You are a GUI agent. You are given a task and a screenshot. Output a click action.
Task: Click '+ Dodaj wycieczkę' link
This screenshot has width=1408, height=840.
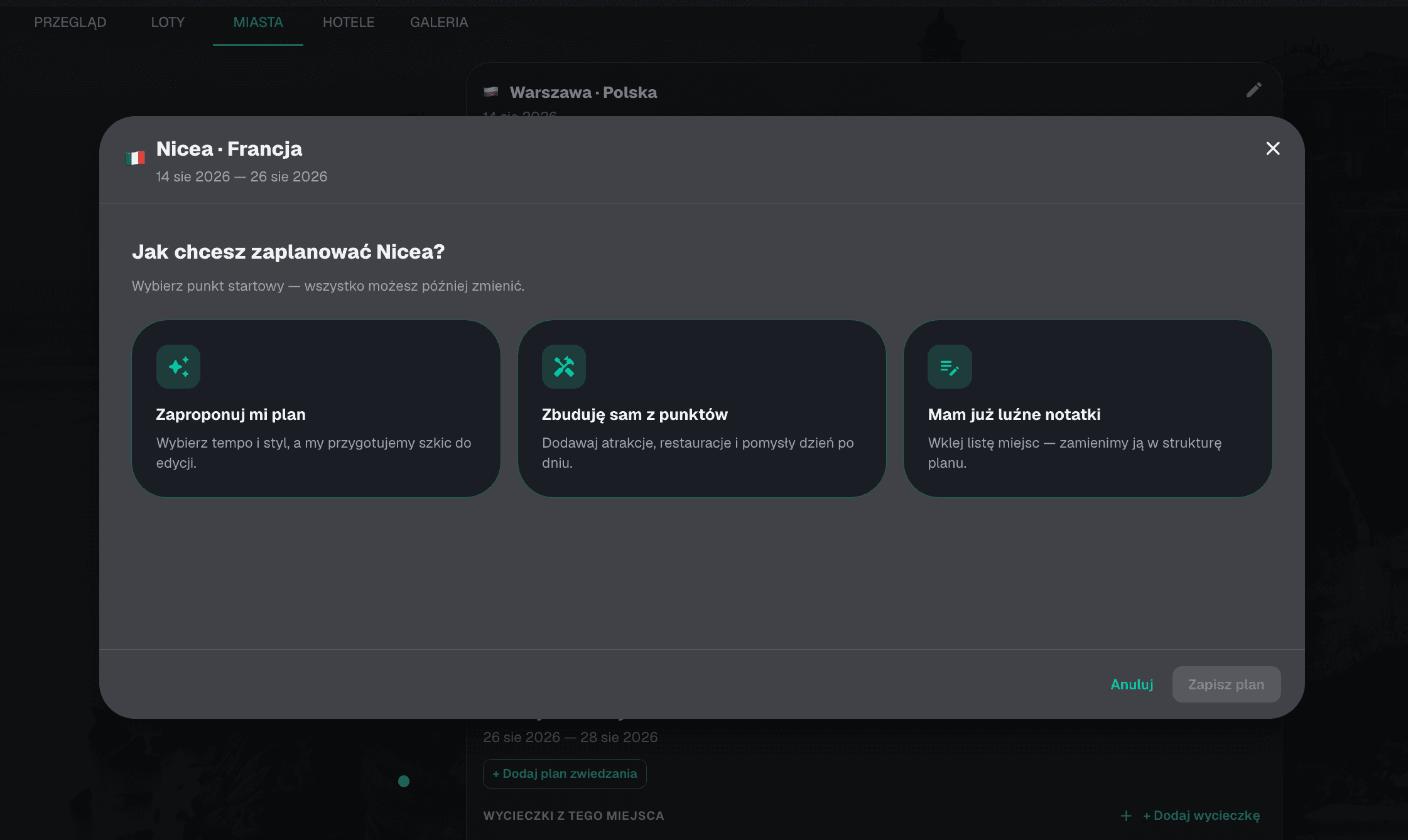(1201, 816)
